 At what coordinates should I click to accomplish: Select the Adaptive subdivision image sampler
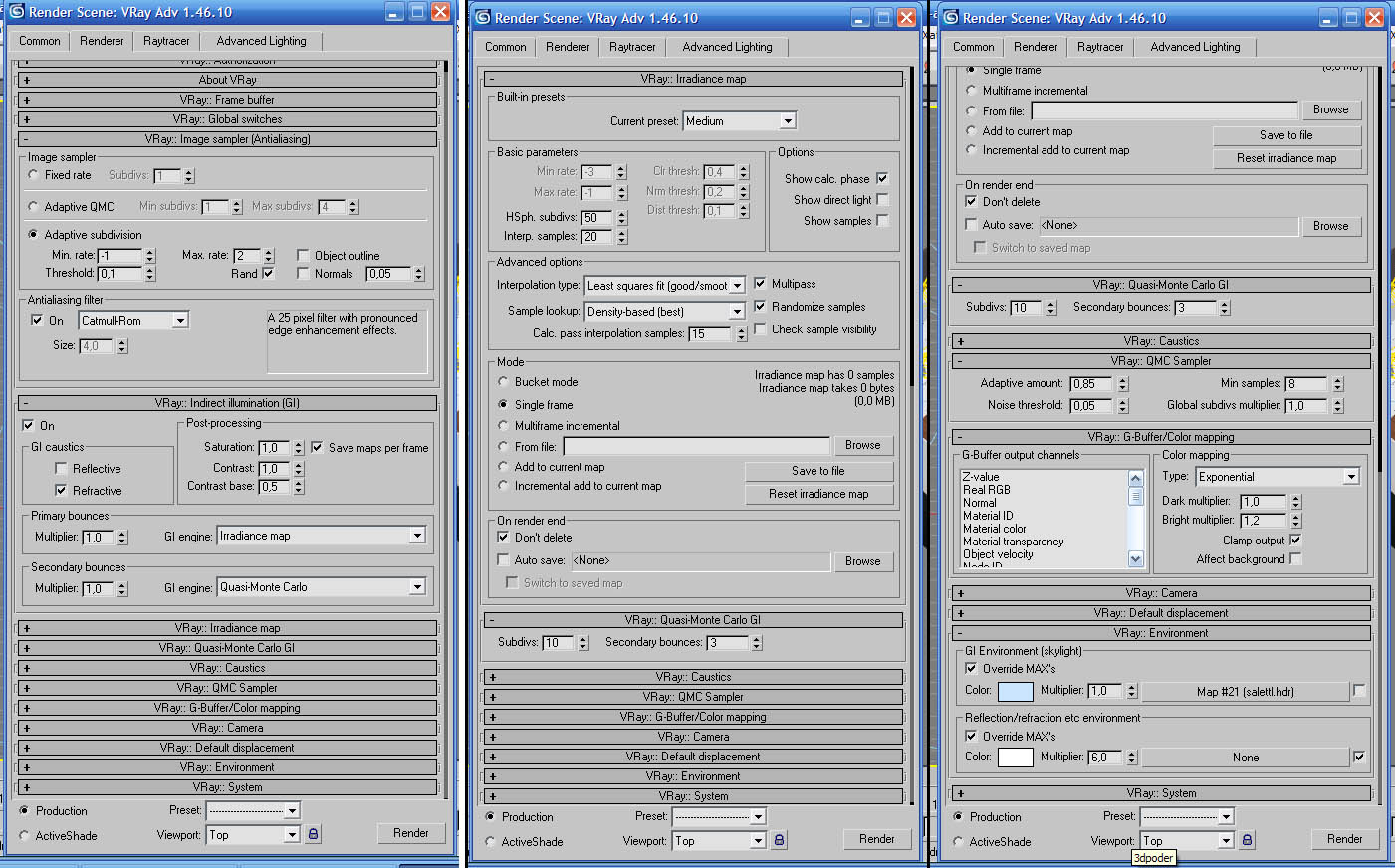point(34,235)
